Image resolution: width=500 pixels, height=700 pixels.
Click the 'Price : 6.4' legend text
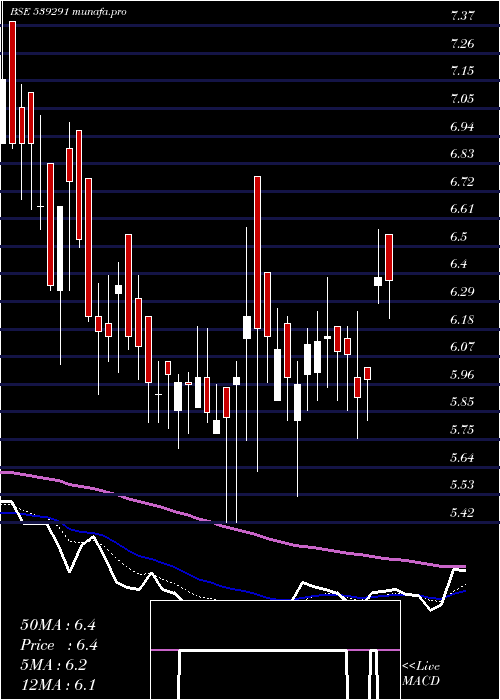coord(58,645)
